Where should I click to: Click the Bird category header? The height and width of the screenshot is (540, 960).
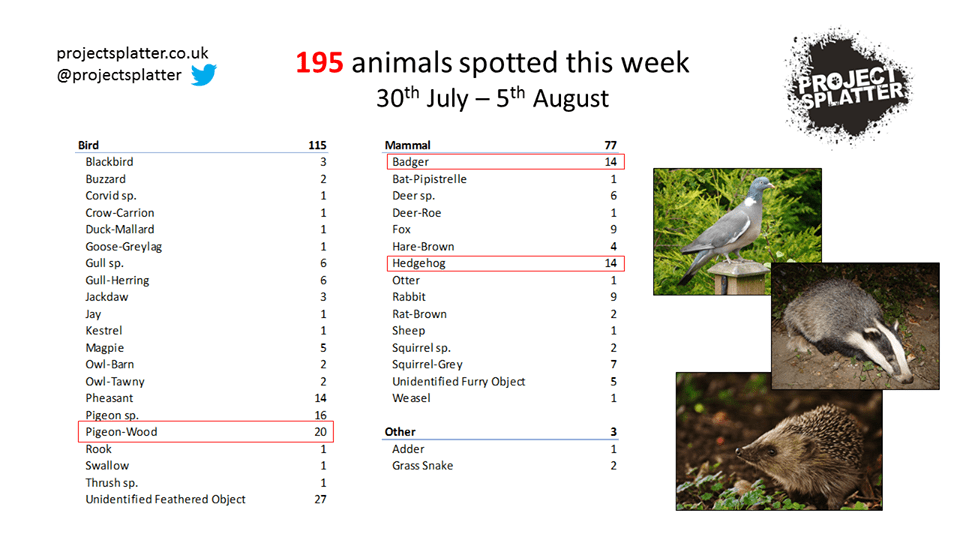(x=89, y=145)
